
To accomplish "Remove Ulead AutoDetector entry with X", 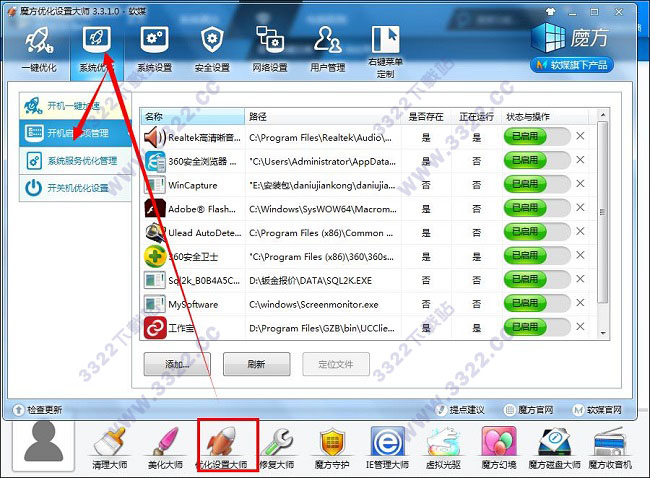I will pyautogui.click(x=580, y=231).
